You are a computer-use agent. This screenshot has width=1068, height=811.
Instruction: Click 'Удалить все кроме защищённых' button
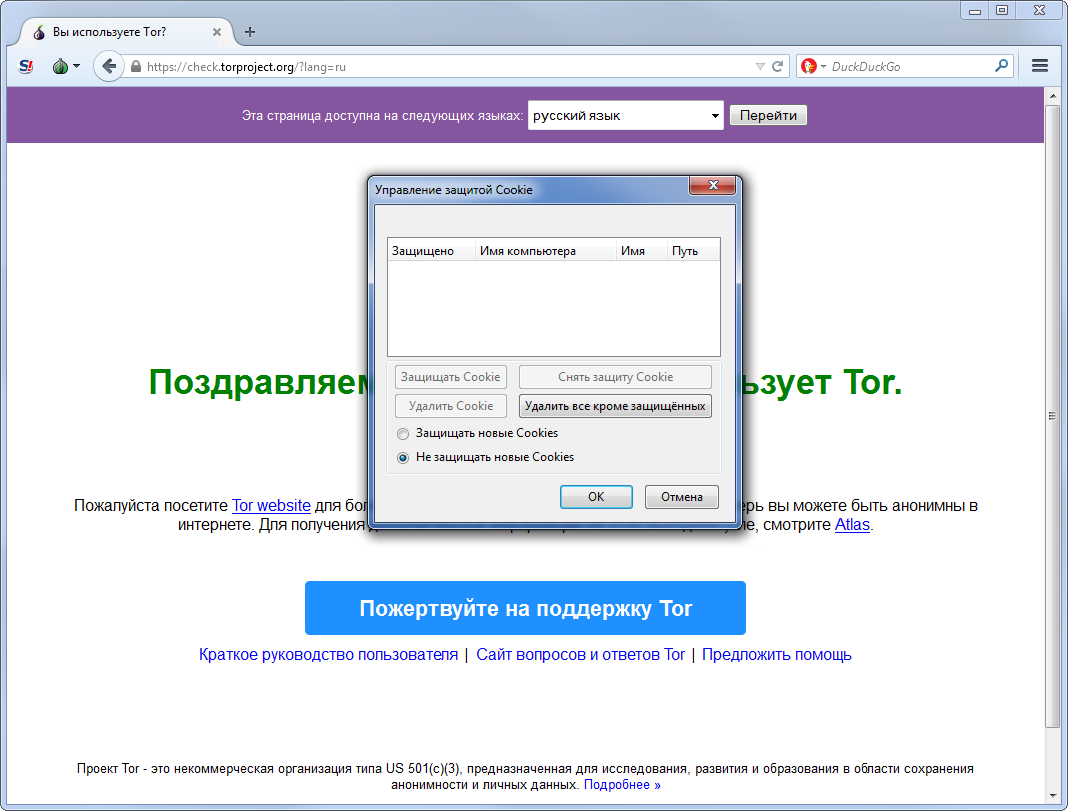pyautogui.click(x=615, y=406)
